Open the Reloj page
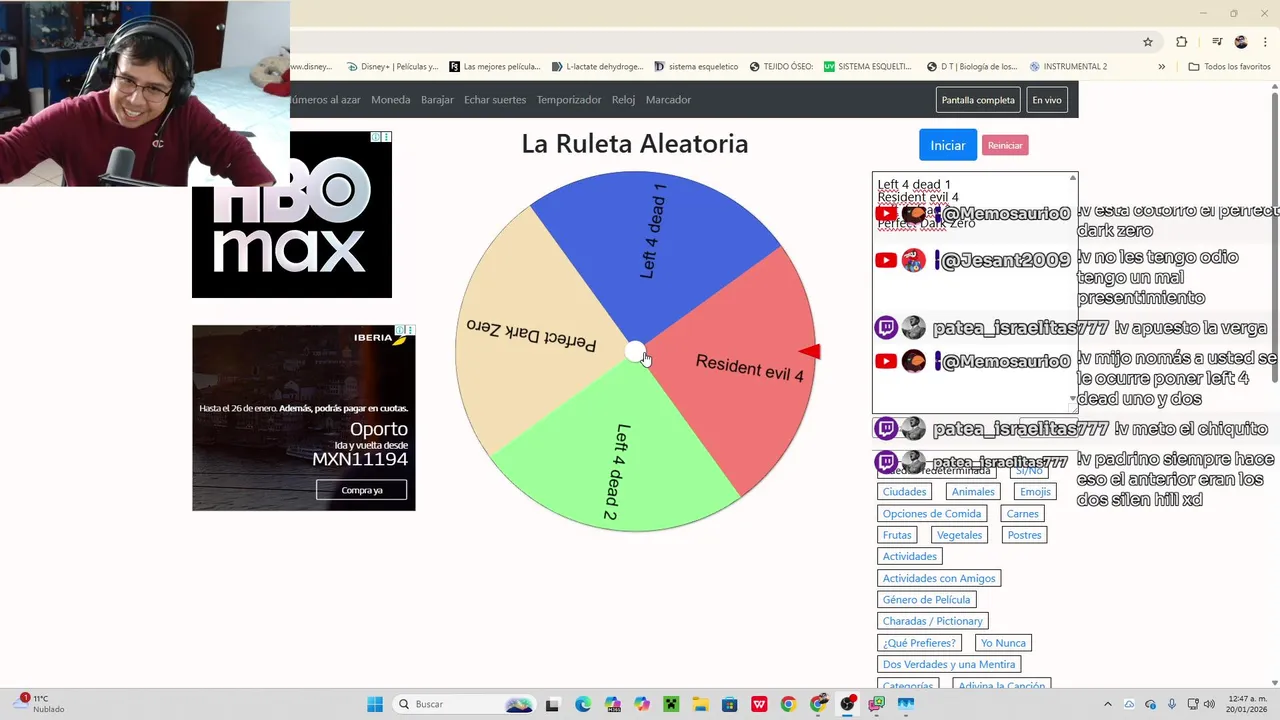This screenshot has width=1280, height=720. (x=624, y=100)
